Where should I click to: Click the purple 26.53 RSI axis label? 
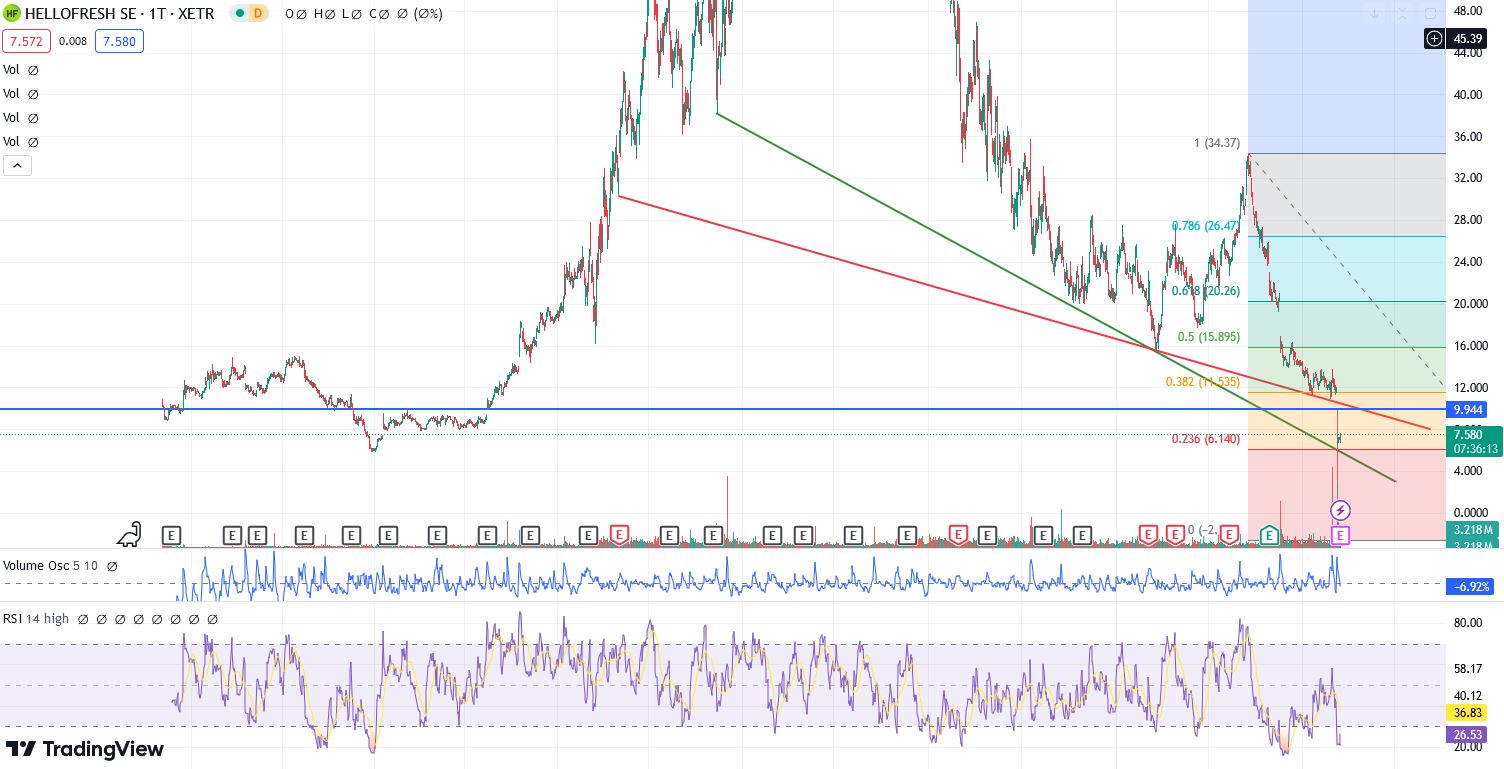pyautogui.click(x=1467, y=734)
